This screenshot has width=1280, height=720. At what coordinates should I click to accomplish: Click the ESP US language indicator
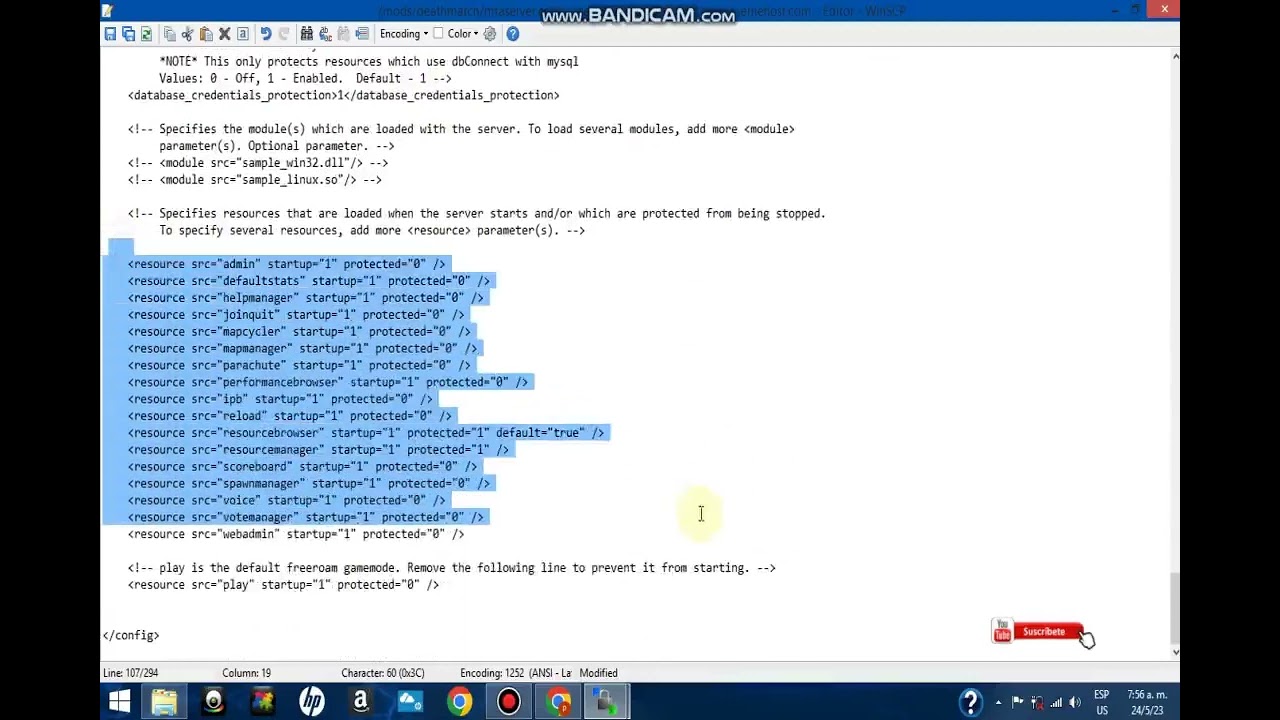[x=1101, y=702]
